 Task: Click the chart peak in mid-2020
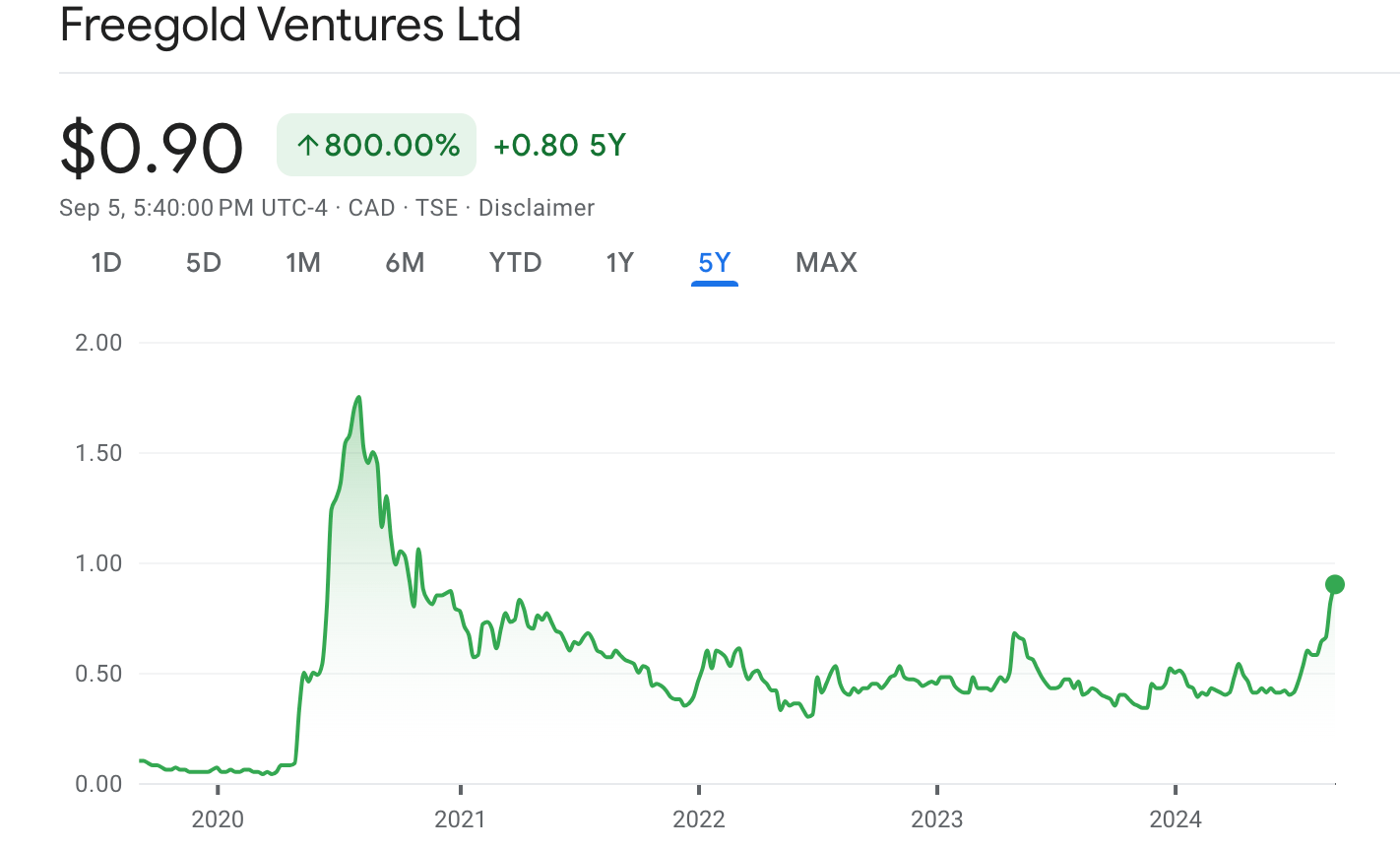click(358, 398)
